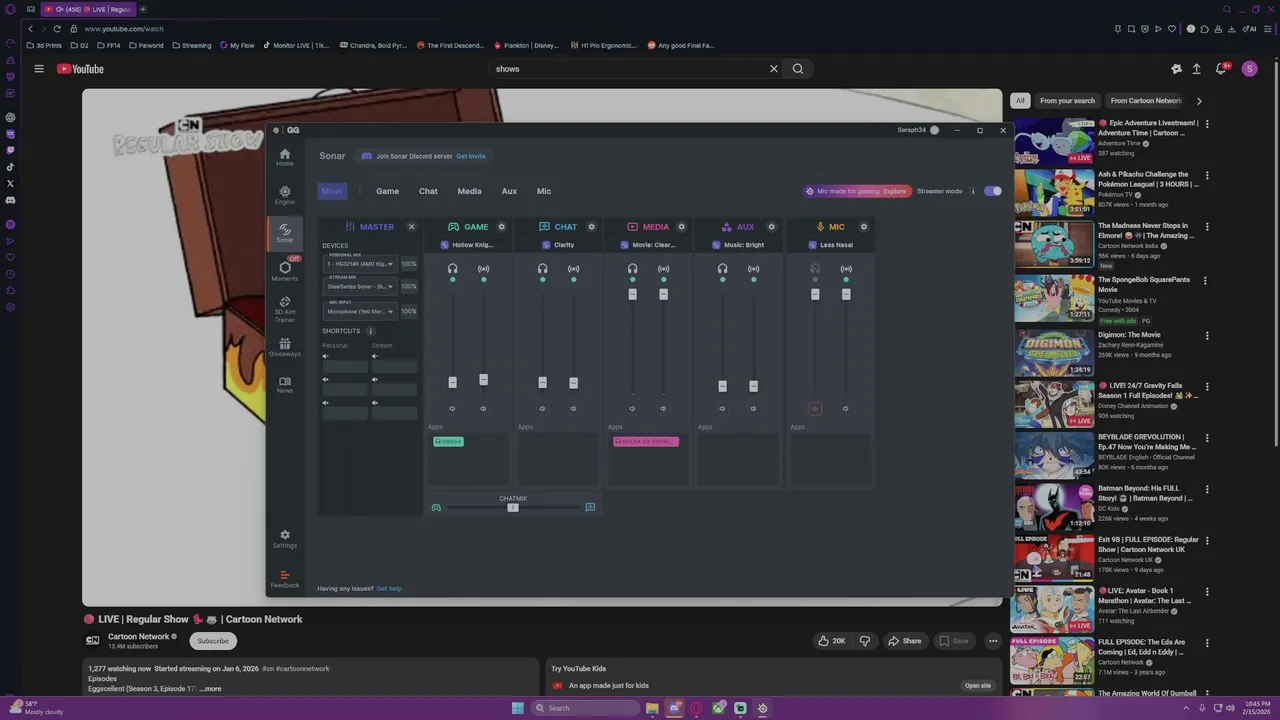Image resolution: width=1280 pixels, height=720 pixels.
Task: Open MEDIA preset dropdown Movie: Clear
Action: point(648,245)
